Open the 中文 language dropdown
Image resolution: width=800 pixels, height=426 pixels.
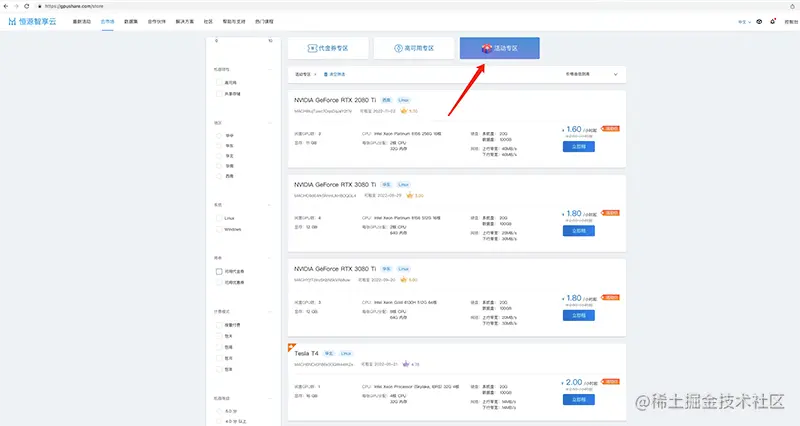[x=744, y=22]
